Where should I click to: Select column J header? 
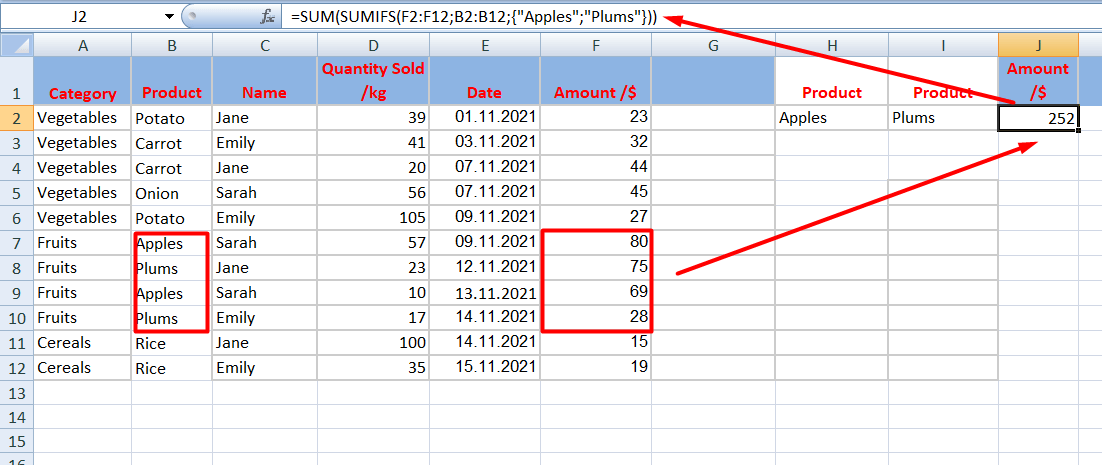click(x=1038, y=45)
